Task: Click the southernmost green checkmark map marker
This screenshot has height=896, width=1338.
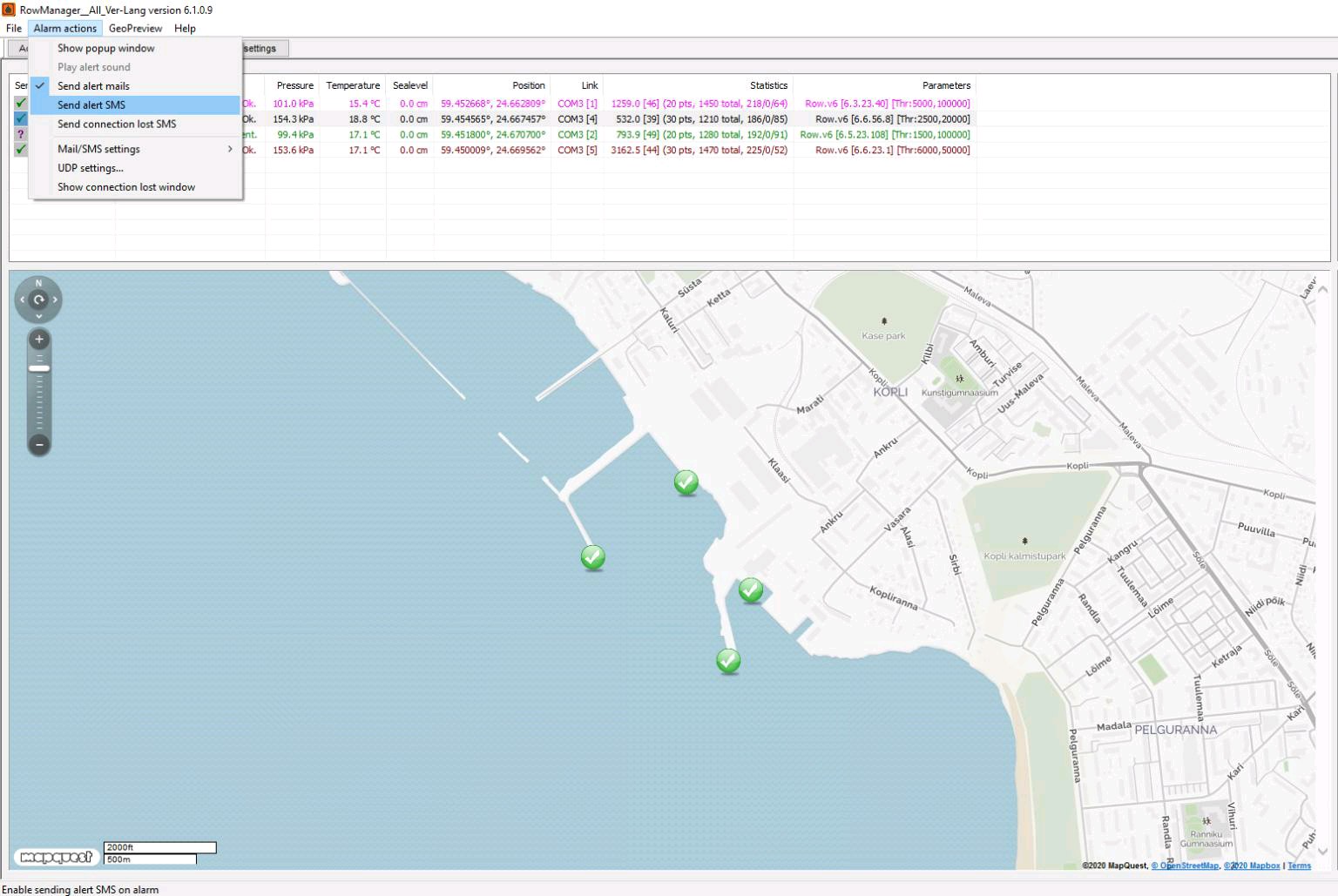Action: click(728, 661)
